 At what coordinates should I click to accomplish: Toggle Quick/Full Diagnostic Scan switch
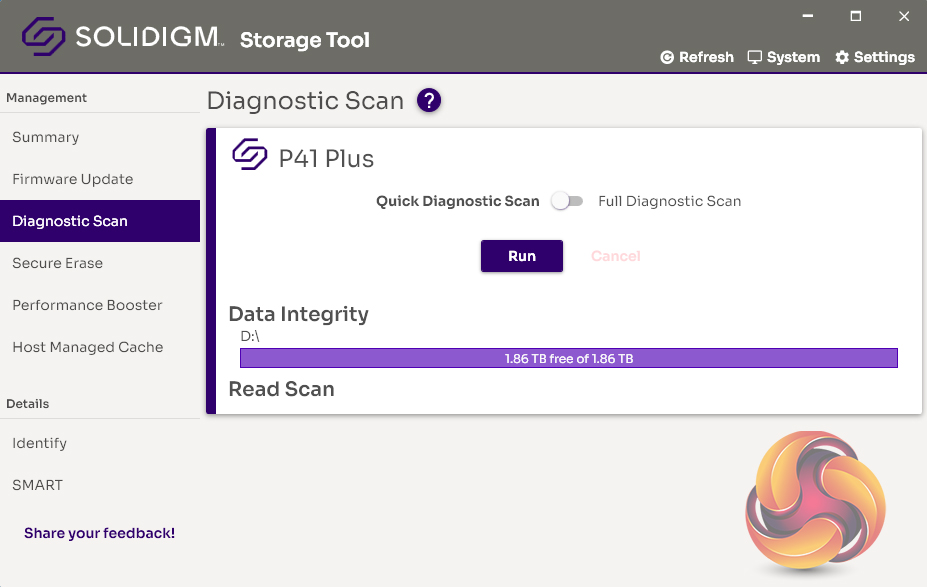coord(567,201)
